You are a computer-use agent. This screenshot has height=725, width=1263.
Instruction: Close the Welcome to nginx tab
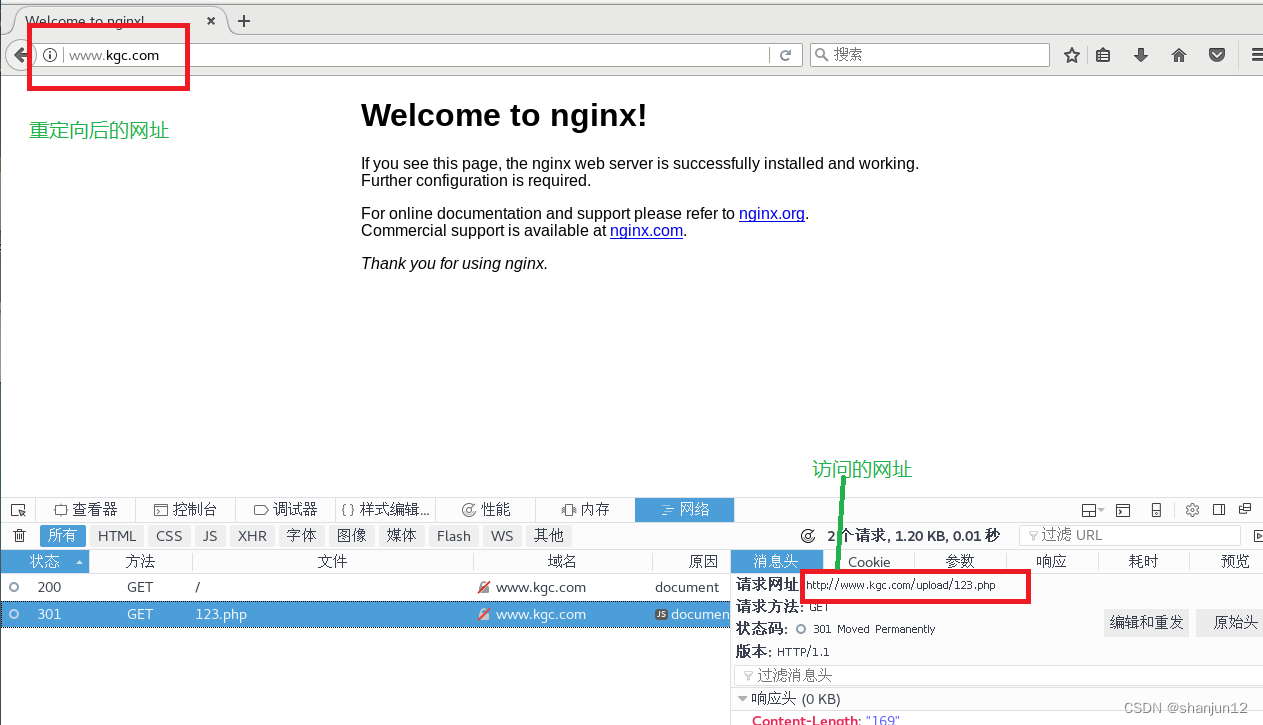(211, 20)
